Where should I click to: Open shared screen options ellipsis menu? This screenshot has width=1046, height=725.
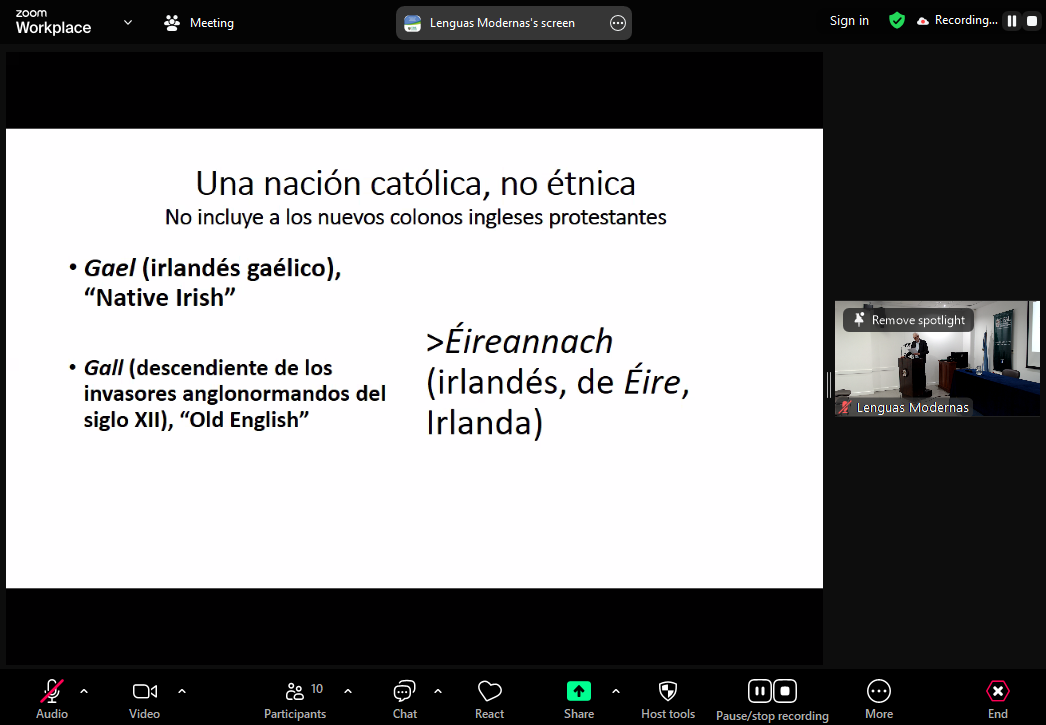(618, 23)
